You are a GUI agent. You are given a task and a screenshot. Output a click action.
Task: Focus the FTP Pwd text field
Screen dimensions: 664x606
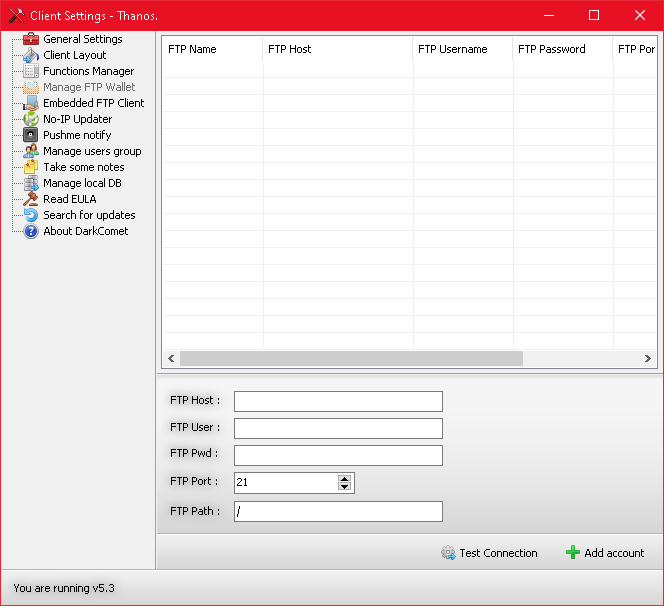click(x=338, y=455)
